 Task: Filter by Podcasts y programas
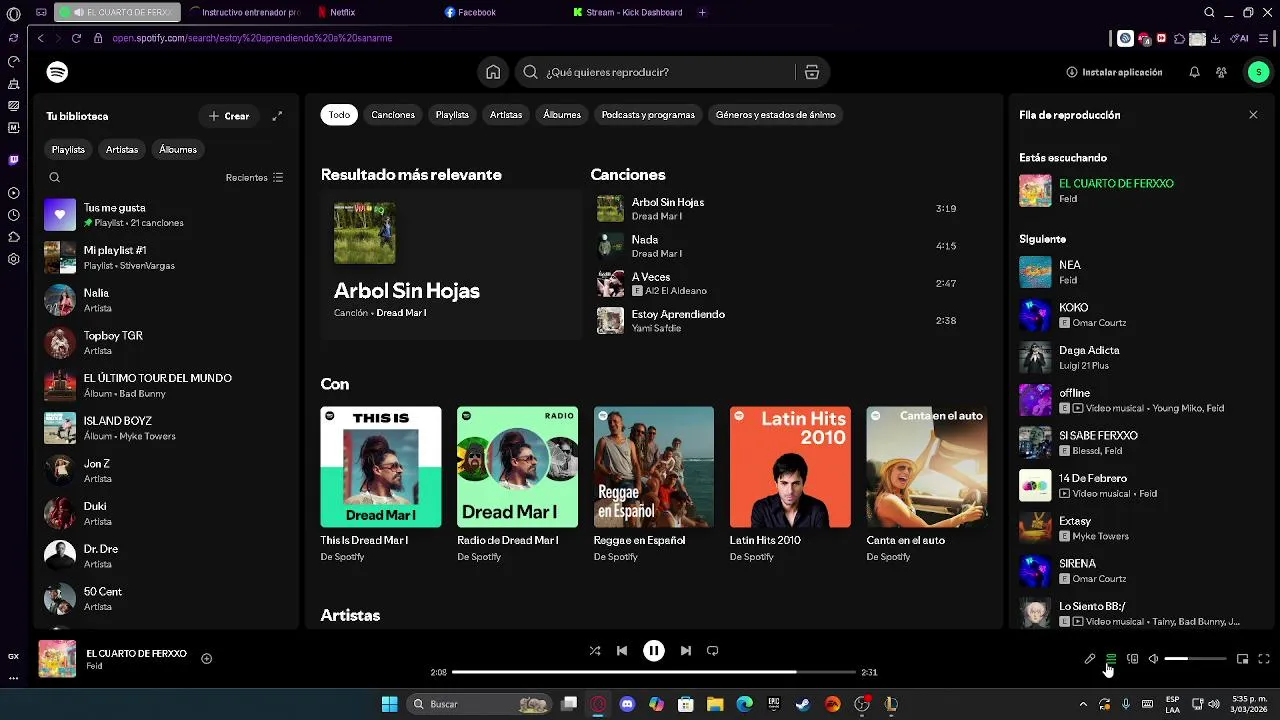648,115
